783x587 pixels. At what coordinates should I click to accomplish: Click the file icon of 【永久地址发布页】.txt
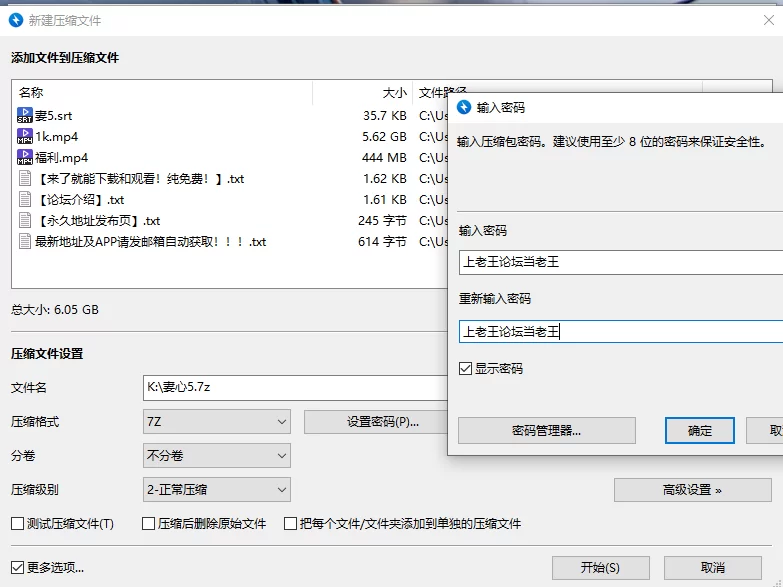[24, 220]
